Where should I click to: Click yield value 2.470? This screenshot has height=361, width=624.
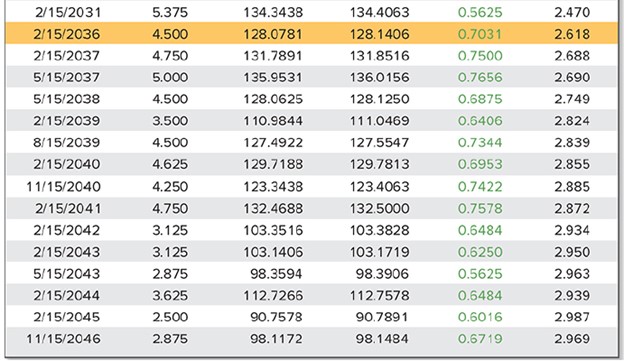(x=572, y=12)
